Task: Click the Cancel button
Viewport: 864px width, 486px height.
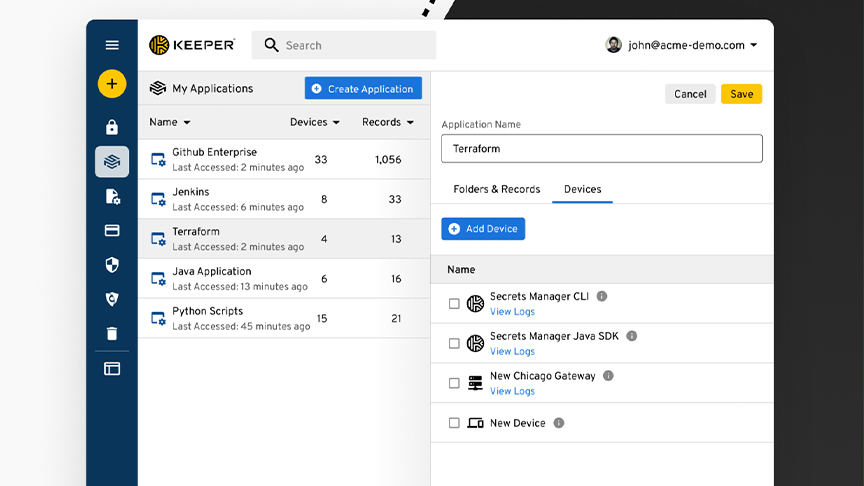Action: tap(690, 94)
